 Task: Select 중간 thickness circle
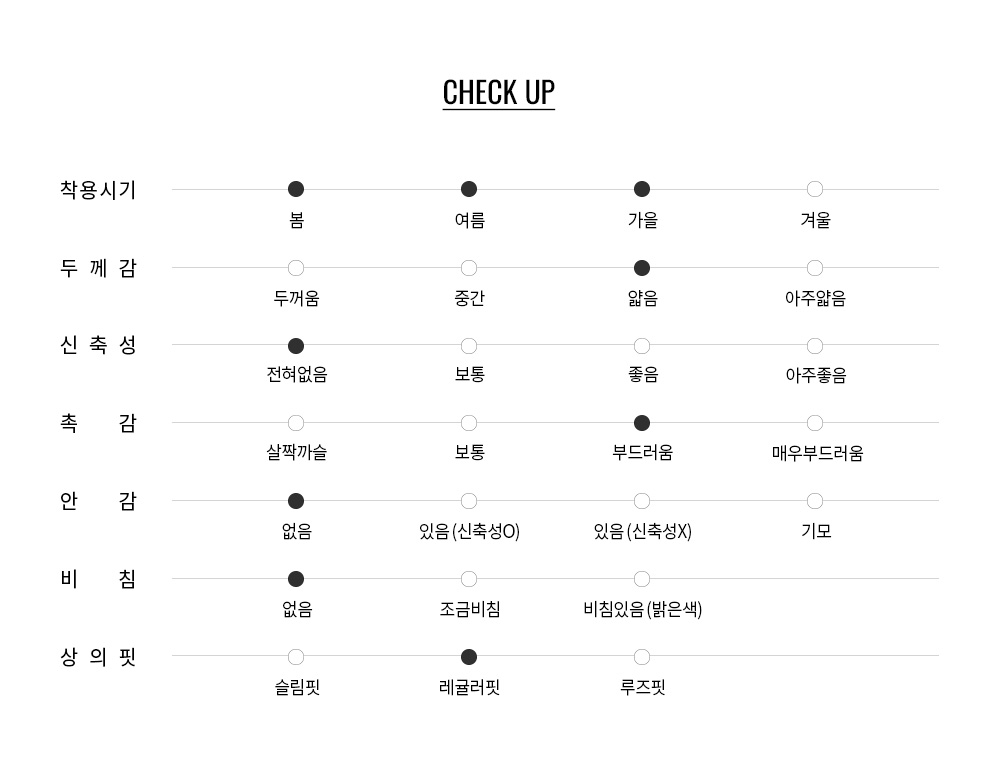click(469, 268)
